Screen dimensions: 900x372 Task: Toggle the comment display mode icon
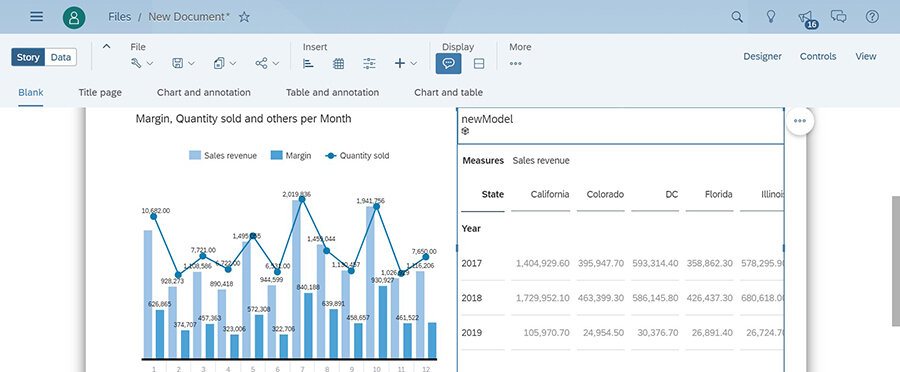click(448, 63)
